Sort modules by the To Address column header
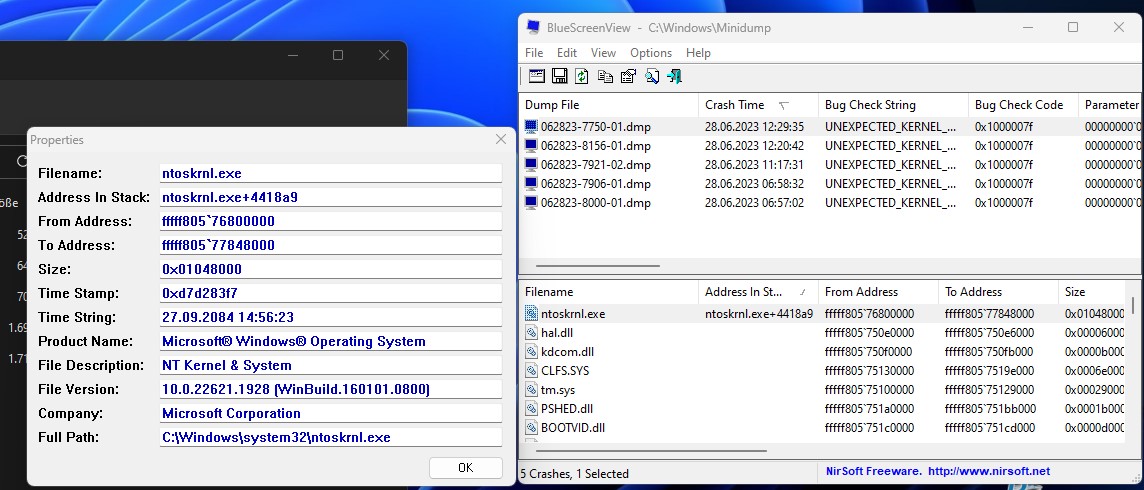1144x490 pixels. [x=998, y=292]
